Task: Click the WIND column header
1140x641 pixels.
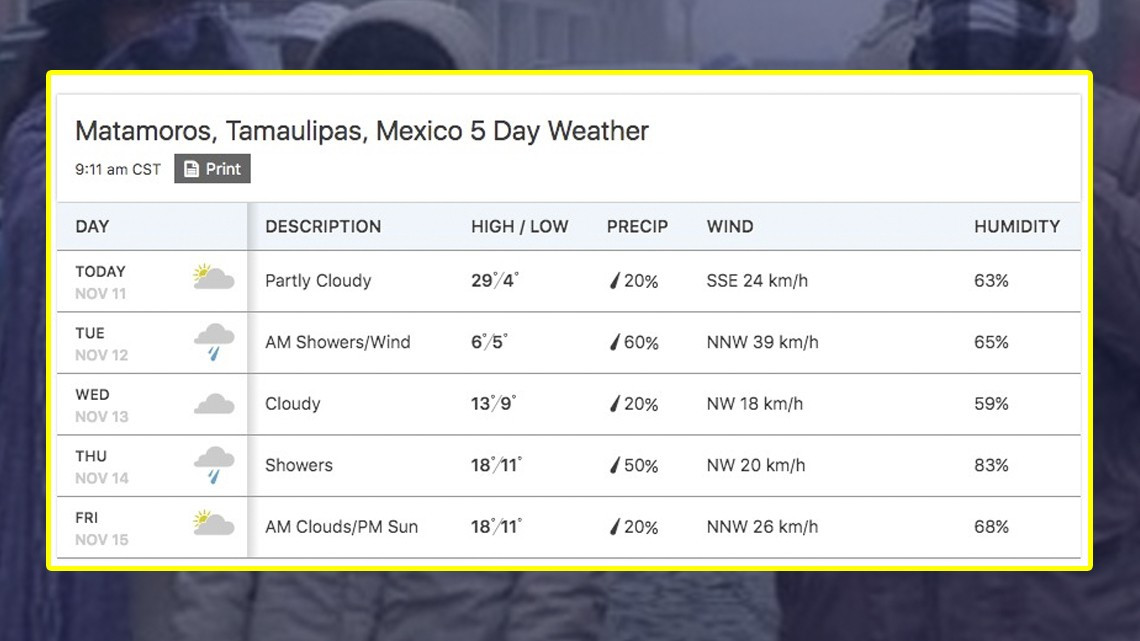Action: coord(729,227)
